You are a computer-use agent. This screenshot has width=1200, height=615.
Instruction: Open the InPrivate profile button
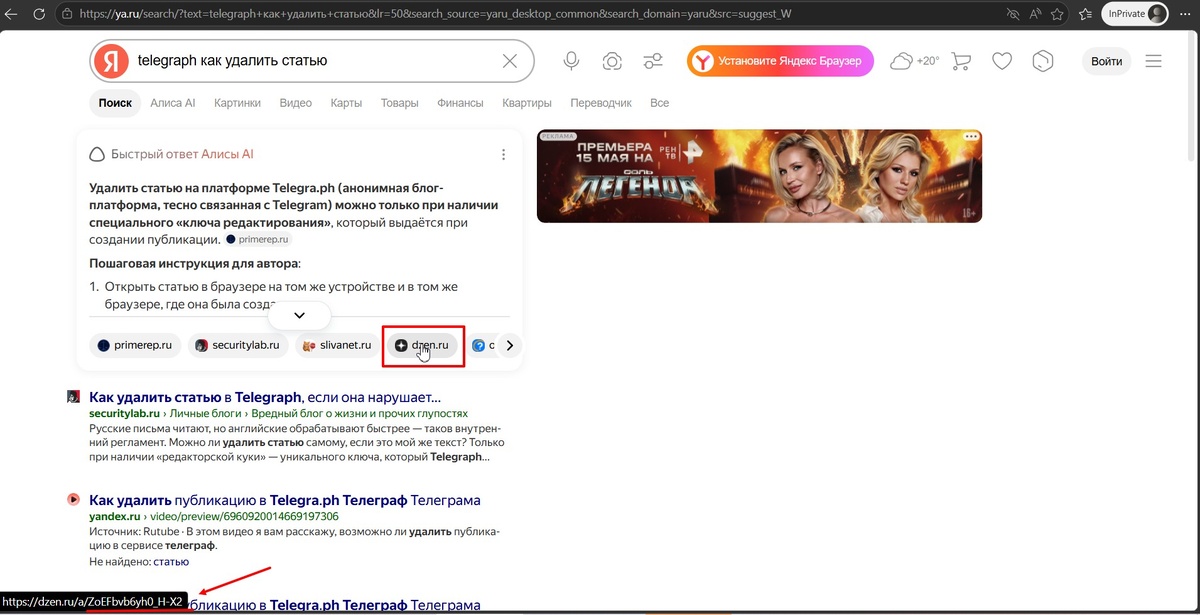1134,14
